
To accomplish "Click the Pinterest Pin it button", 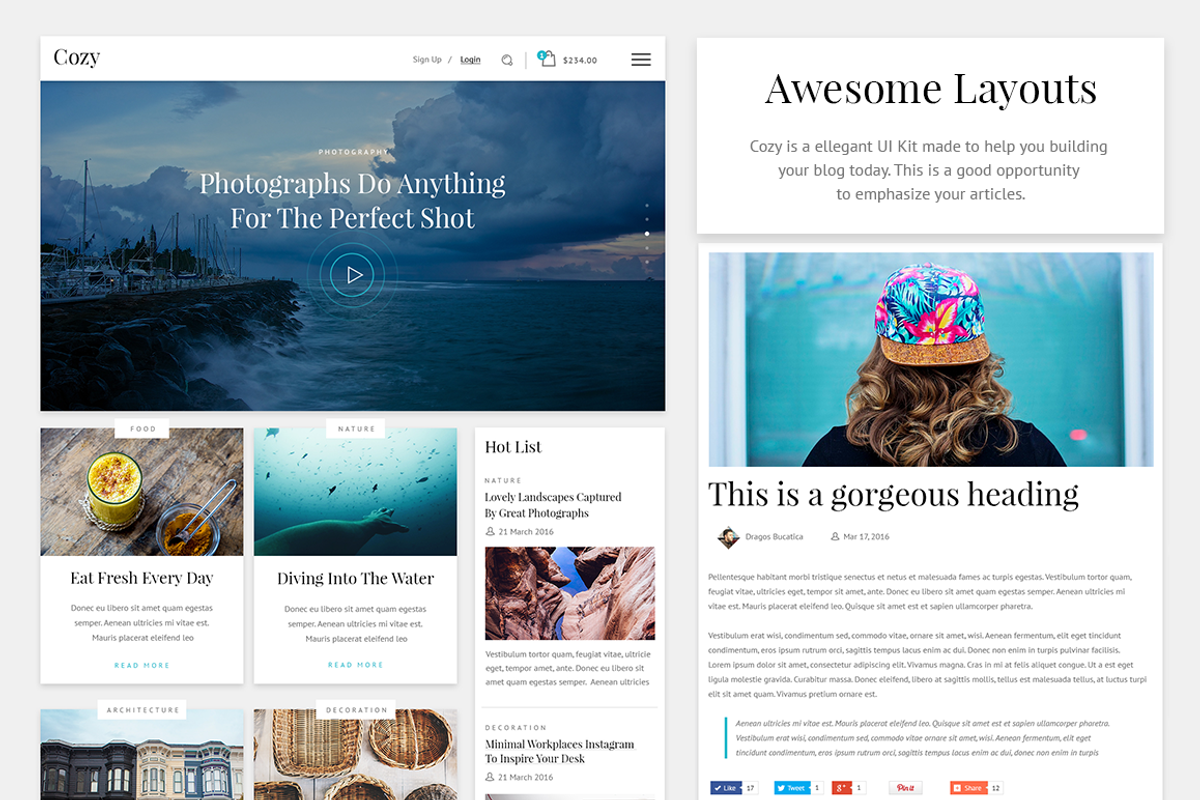I will [x=906, y=788].
